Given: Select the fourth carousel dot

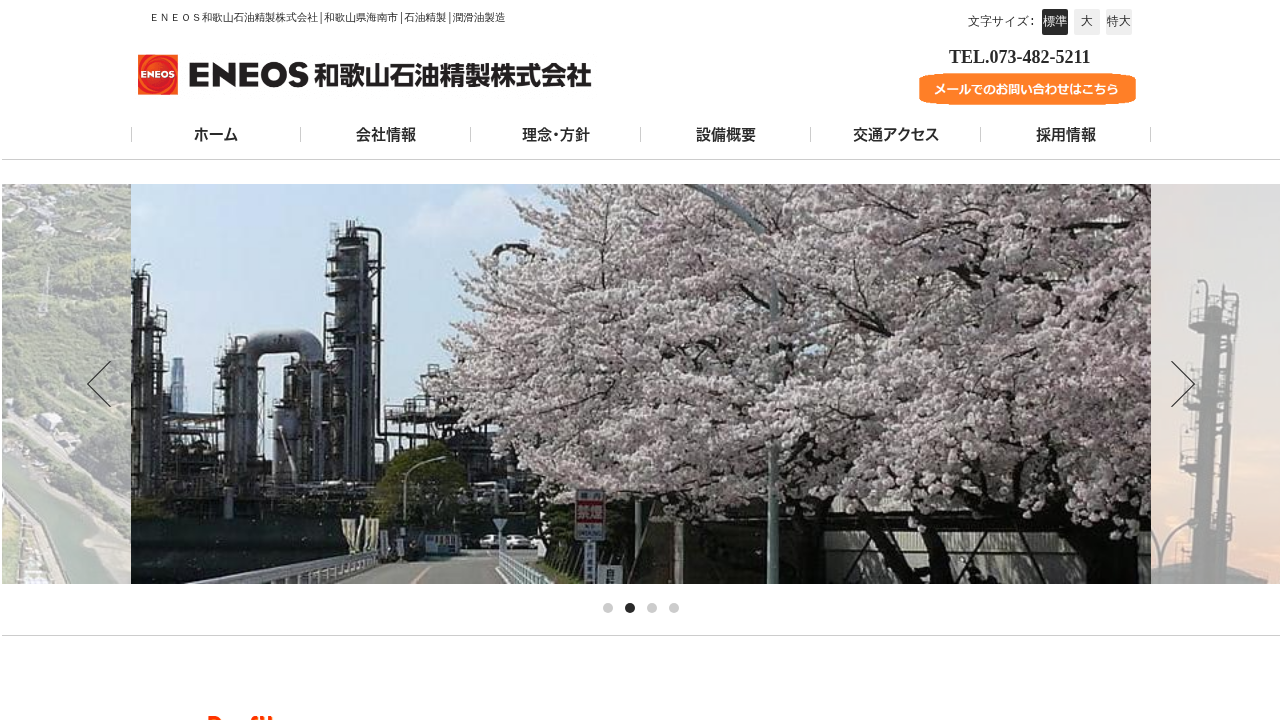Looking at the screenshot, I should (674, 608).
